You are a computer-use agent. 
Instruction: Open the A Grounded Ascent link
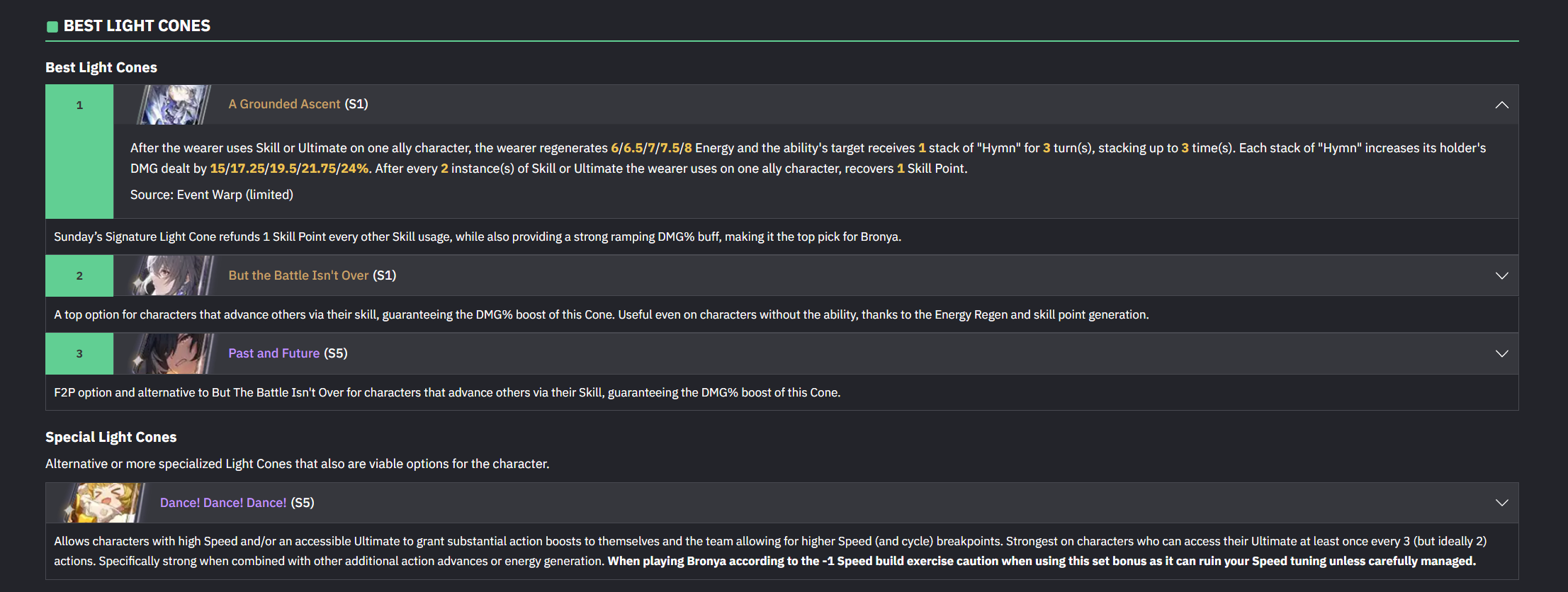pos(284,104)
